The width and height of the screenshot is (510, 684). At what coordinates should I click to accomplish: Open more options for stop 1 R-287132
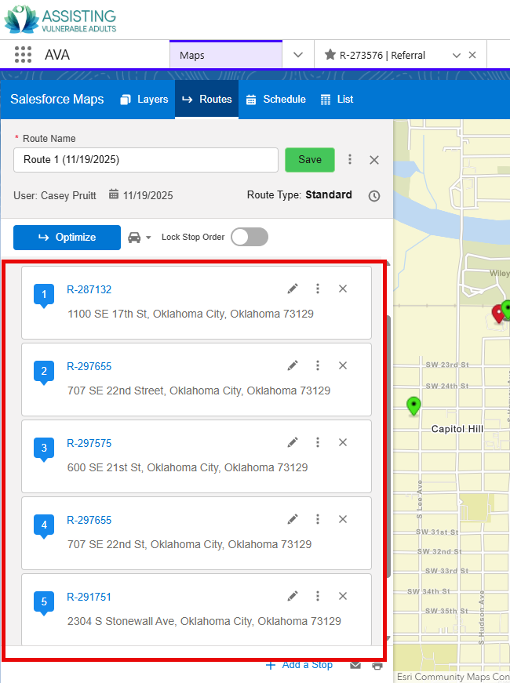click(318, 288)
